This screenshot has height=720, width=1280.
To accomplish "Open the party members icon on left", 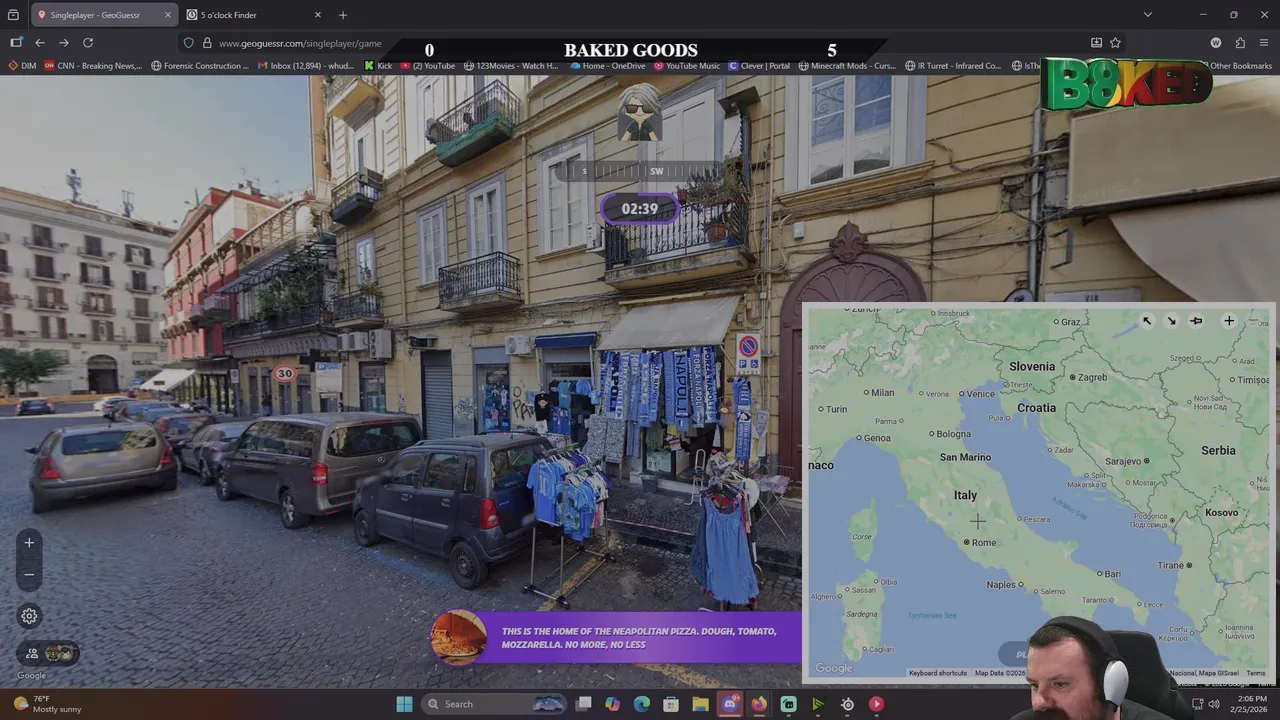I will (32, 653).
